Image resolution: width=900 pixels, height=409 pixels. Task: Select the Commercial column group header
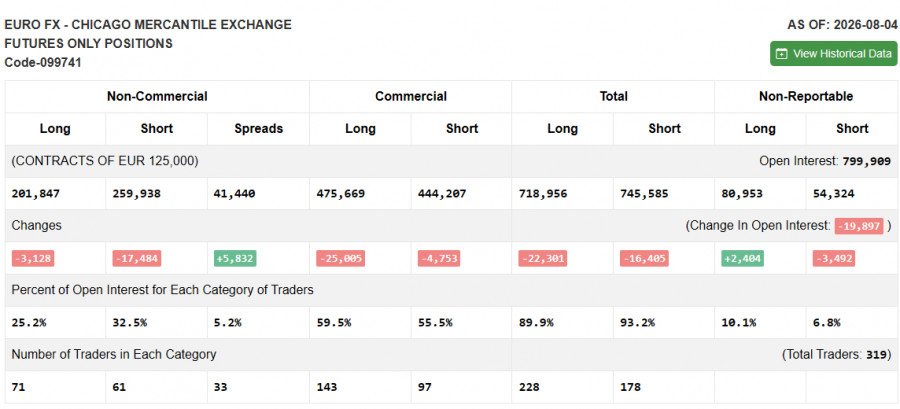tap(410, 96)
